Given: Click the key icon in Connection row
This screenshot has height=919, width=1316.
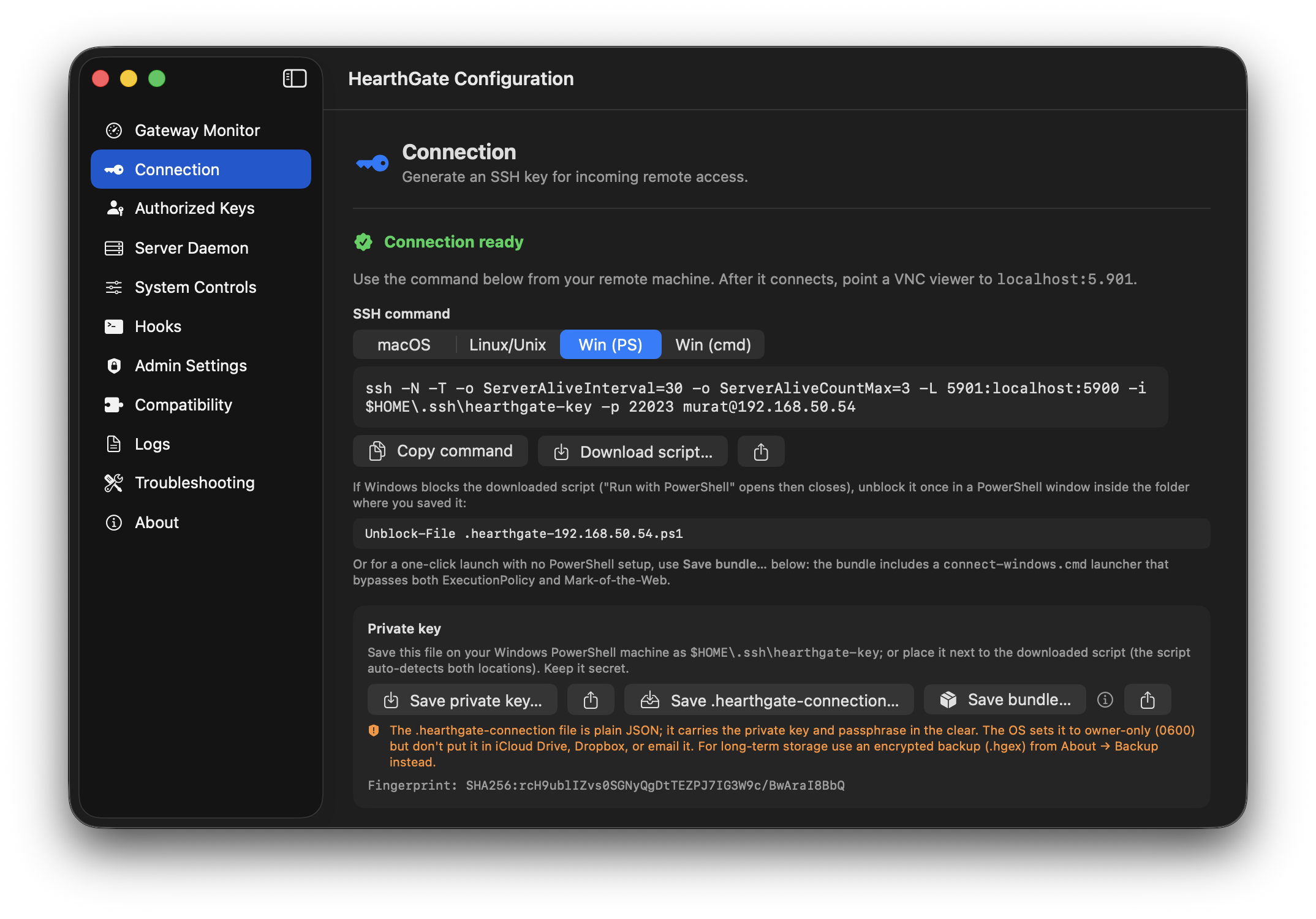Looking at the screenshot, I should [x=114, y=169].
